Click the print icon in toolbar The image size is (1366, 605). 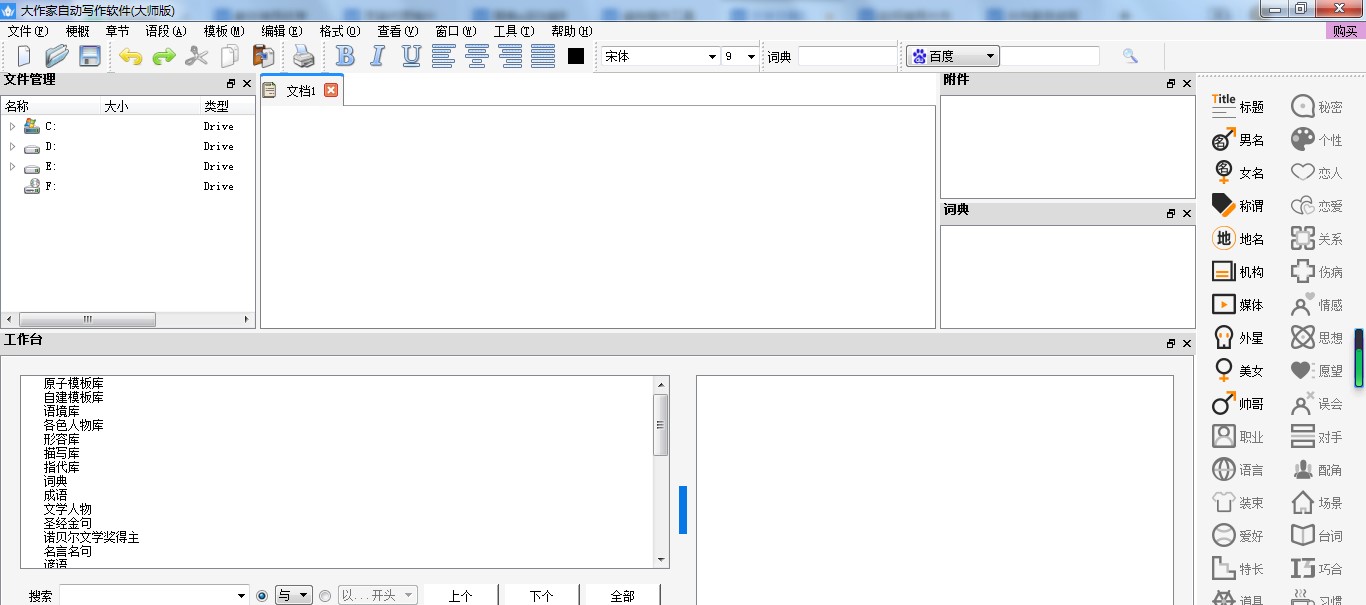(303, 57)
